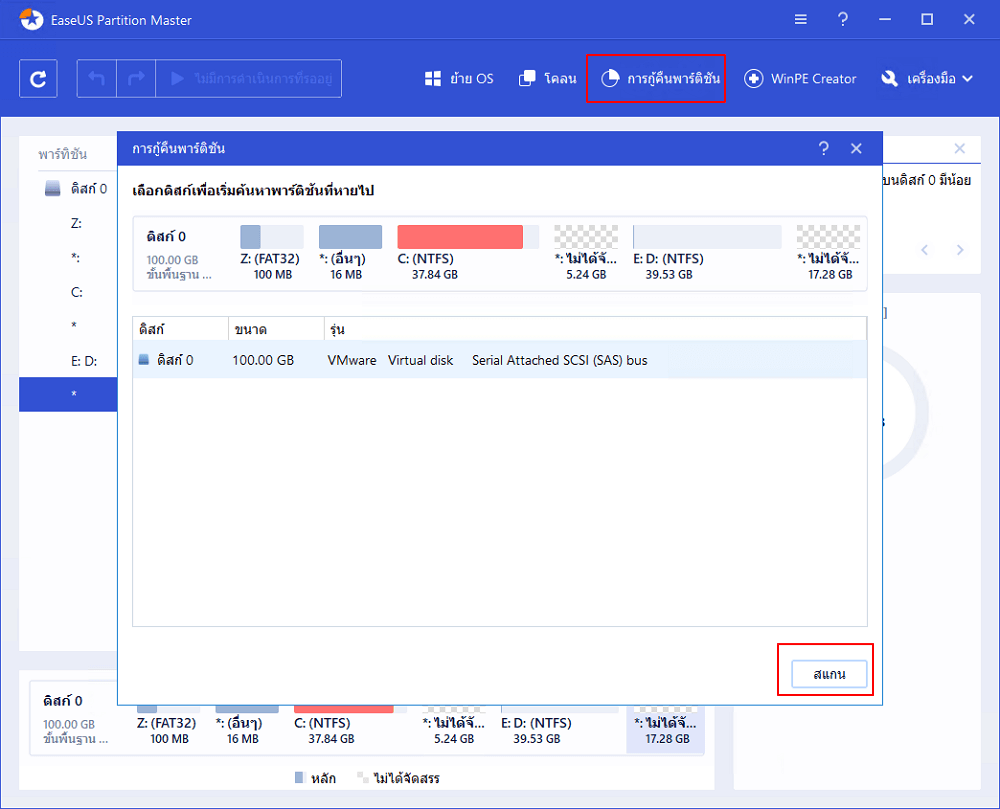The height and width of the screenshot is (809, 1000).
Task: Click the ขนาด column header
Action: (x=276, y=330)
